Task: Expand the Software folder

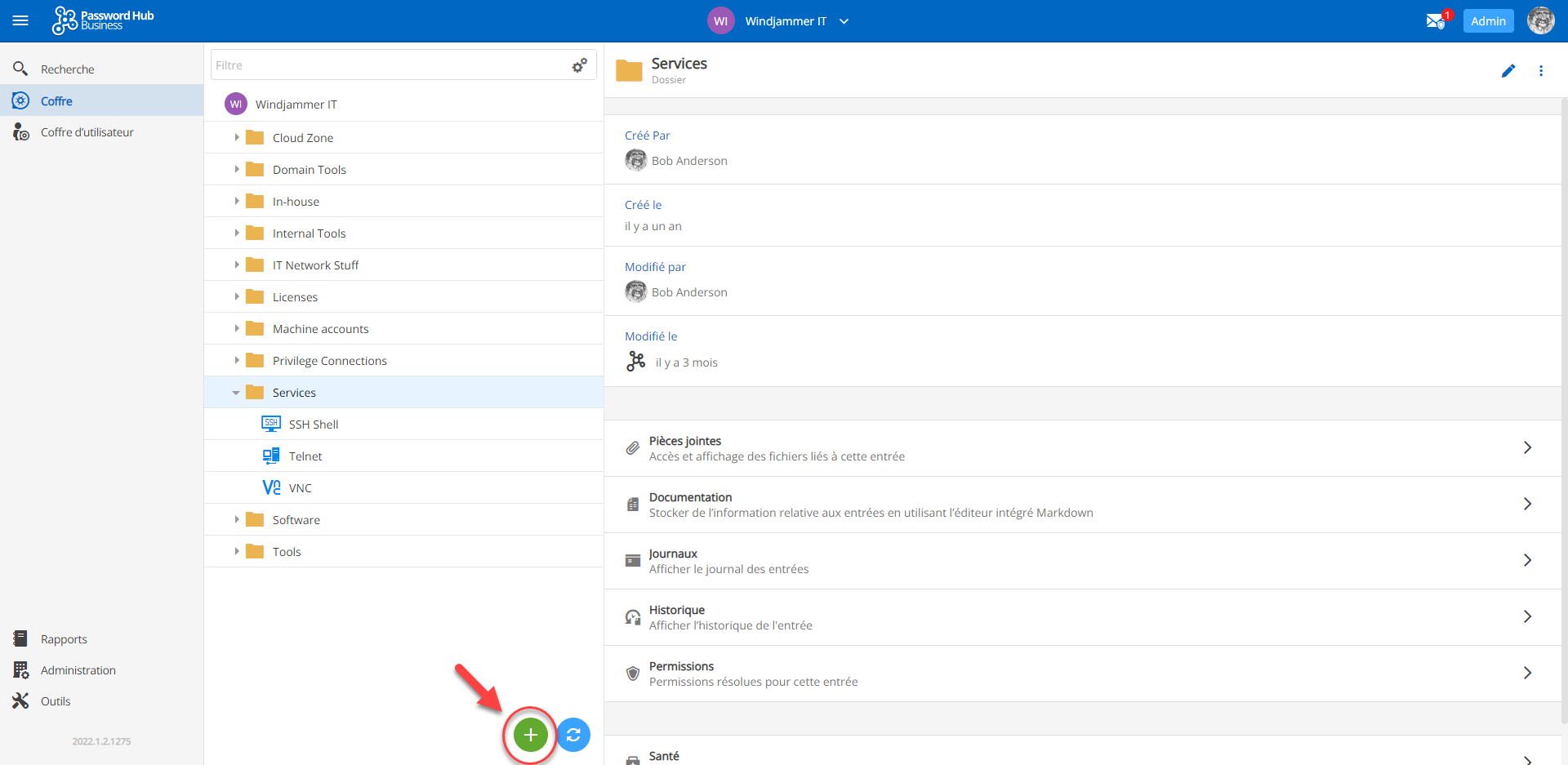Action: click(237, 520)
